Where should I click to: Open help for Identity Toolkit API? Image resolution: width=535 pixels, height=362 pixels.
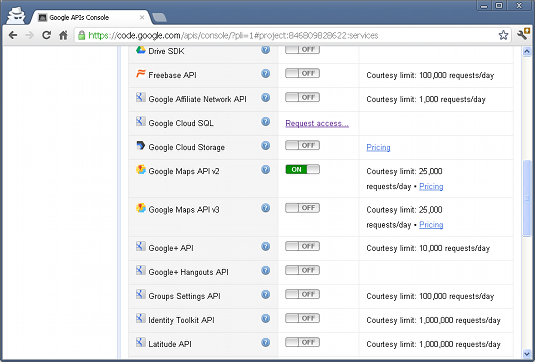tap(265, 318)
